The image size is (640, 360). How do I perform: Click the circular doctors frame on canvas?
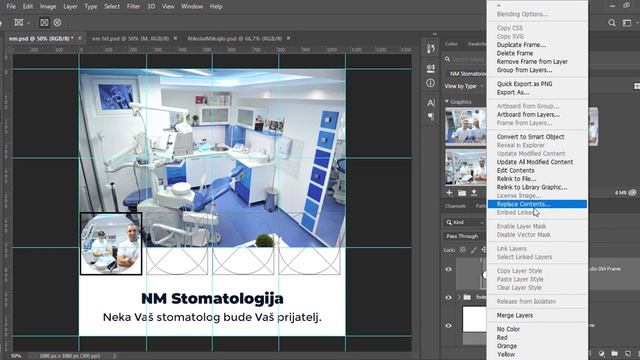[x=111, y=244]
